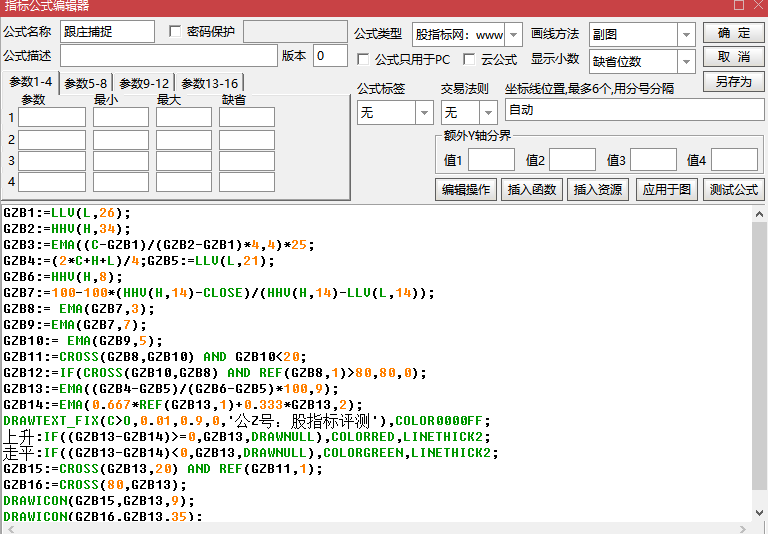Screen dimensions: 768x534
Task: Open the 参数9-12 tab
Action: 144,84
